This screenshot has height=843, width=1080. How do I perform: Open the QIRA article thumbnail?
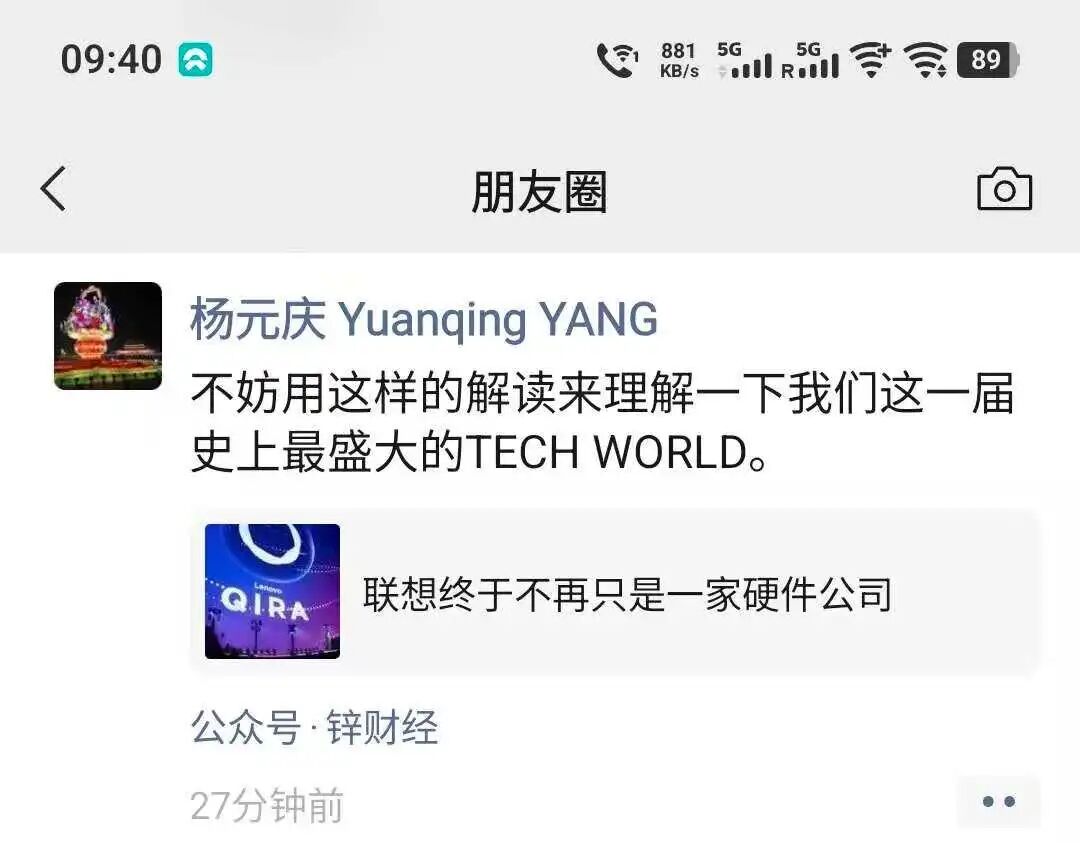pyautogui.click(x=272, y=591)
